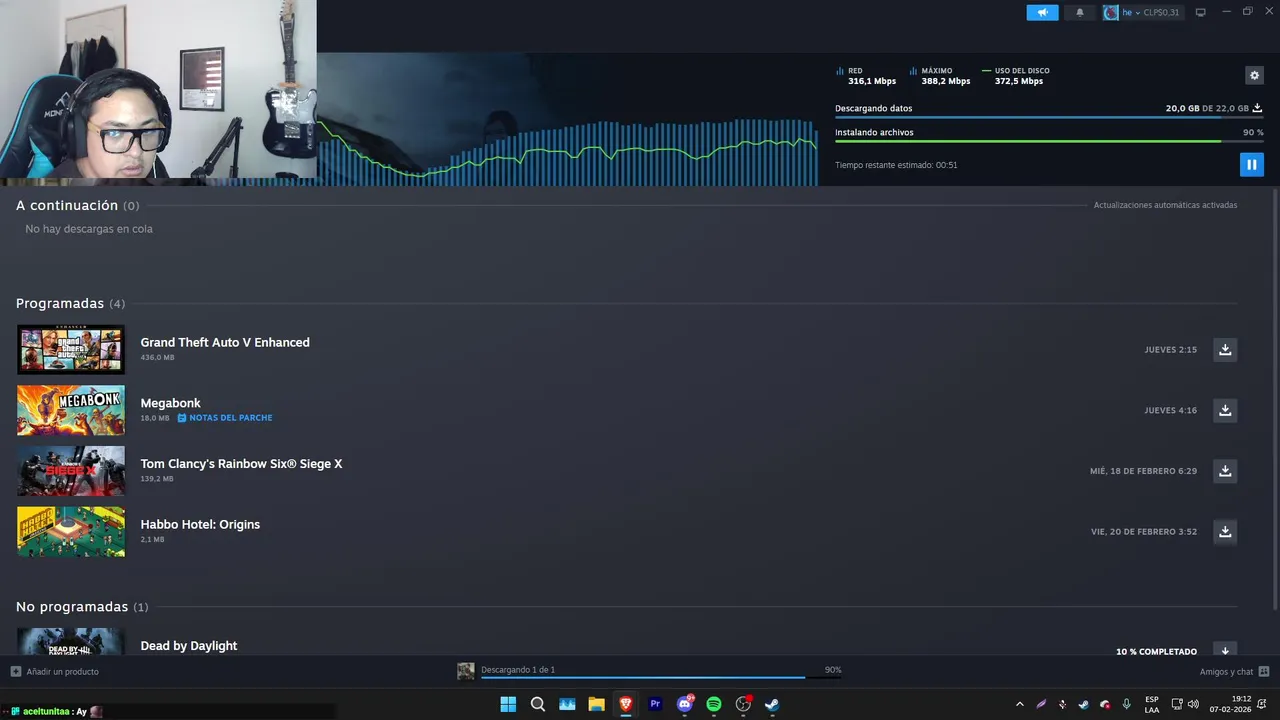Pause the current download
The image size is (1280, 720).
coord(1251,164)
